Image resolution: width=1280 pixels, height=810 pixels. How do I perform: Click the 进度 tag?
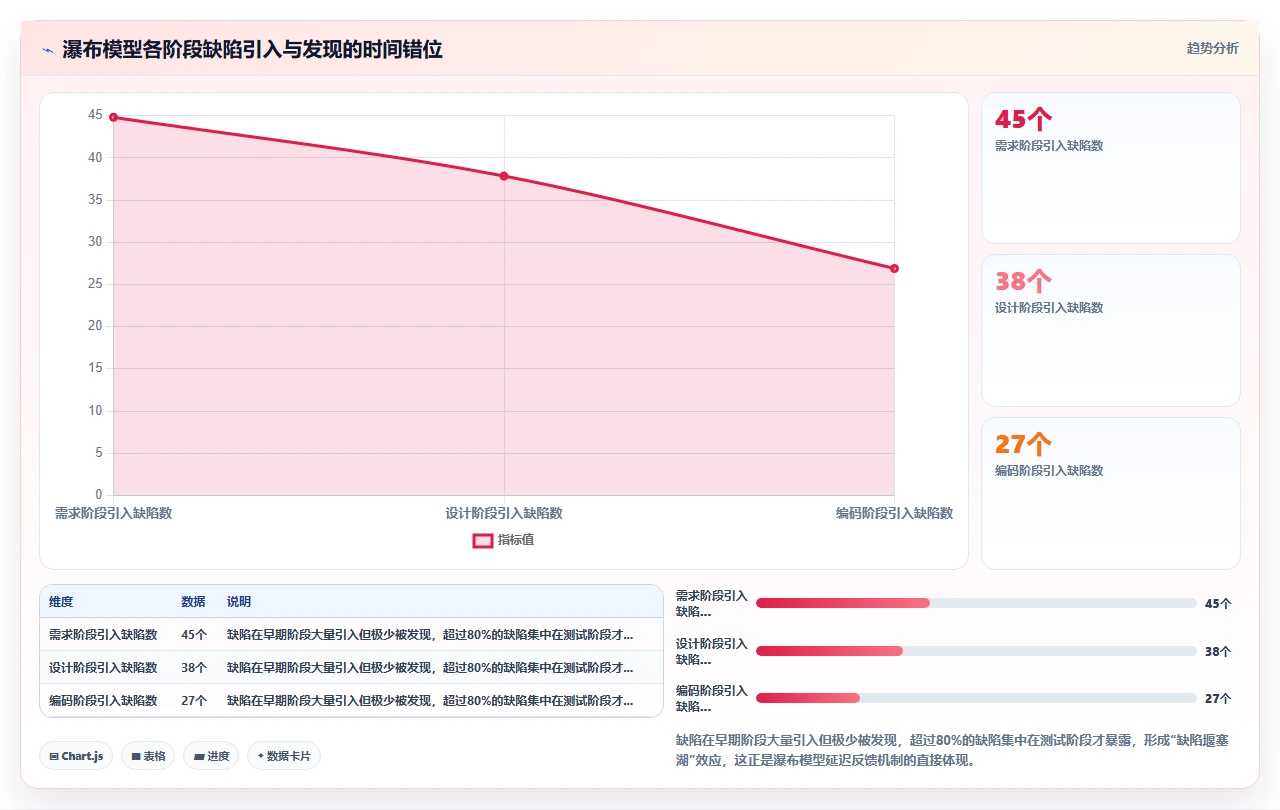(x=211, y=756)
